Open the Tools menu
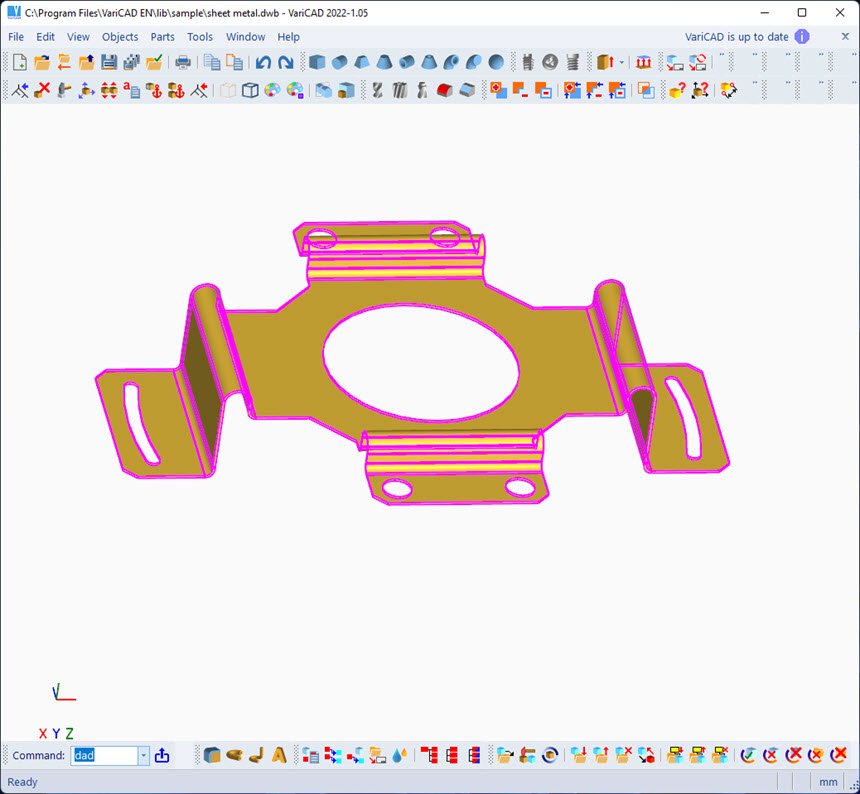Screen dimensions: 860x794 point(200,37)
